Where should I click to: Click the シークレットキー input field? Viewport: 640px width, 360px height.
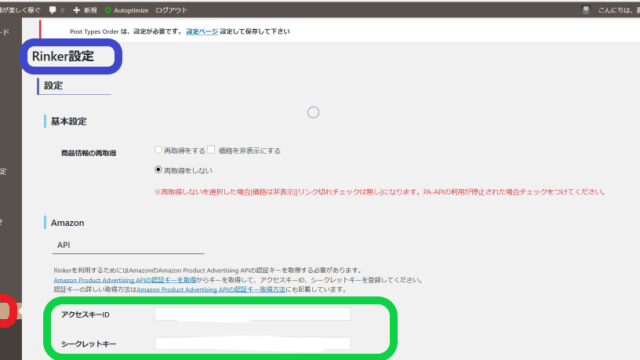pyautogui.click(x=253, y=344)
